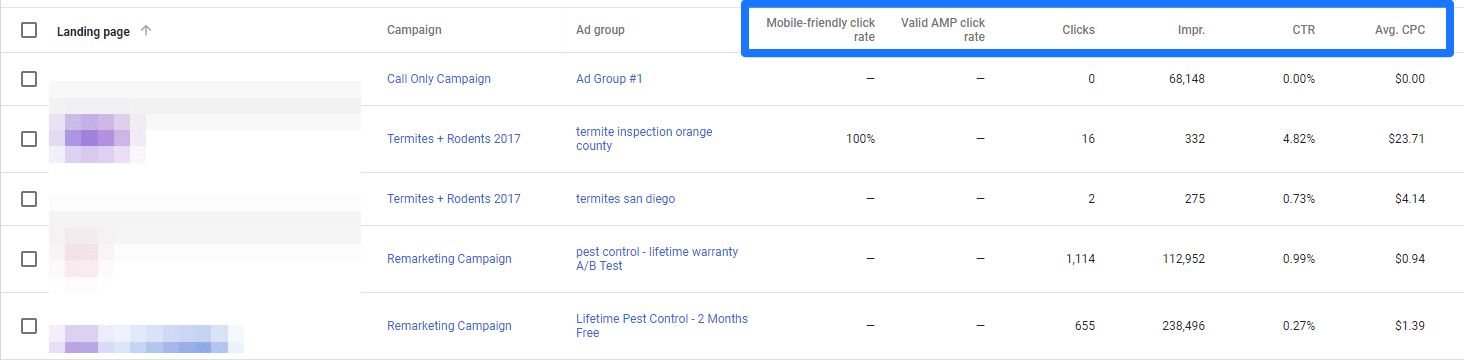Sort by Avg. CPC column header

coord(1400,30)
